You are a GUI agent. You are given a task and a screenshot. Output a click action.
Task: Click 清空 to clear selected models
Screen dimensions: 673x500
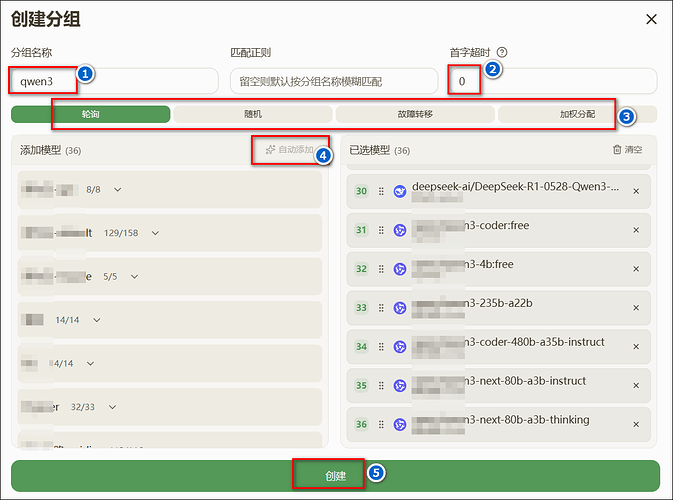[627, 149]
